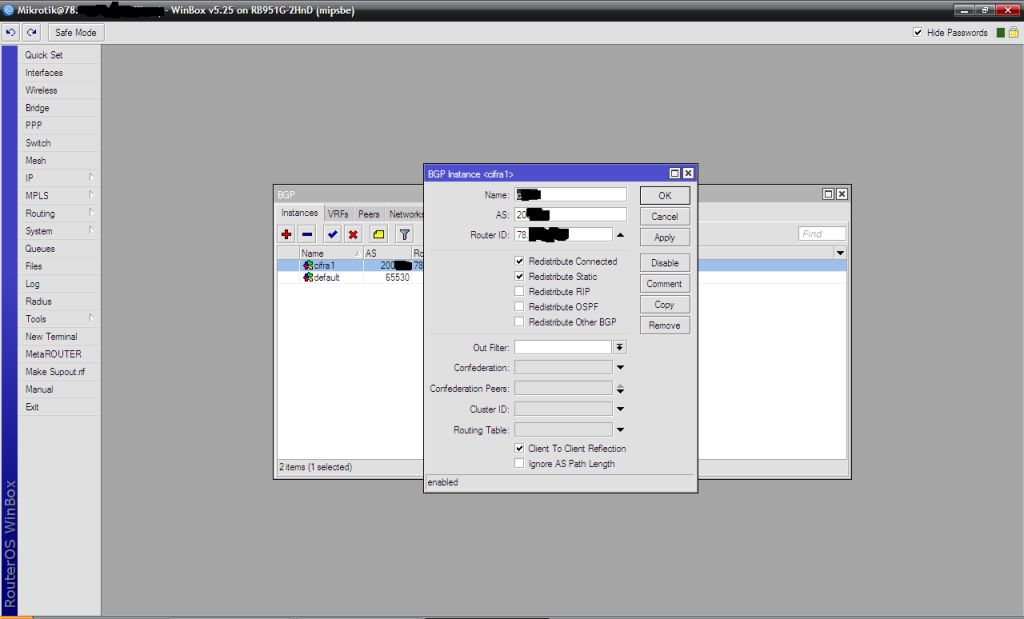Viewport: 1024px width, 619px height.
Task: Click the Name input field
Action: click(x=570, y=195)
